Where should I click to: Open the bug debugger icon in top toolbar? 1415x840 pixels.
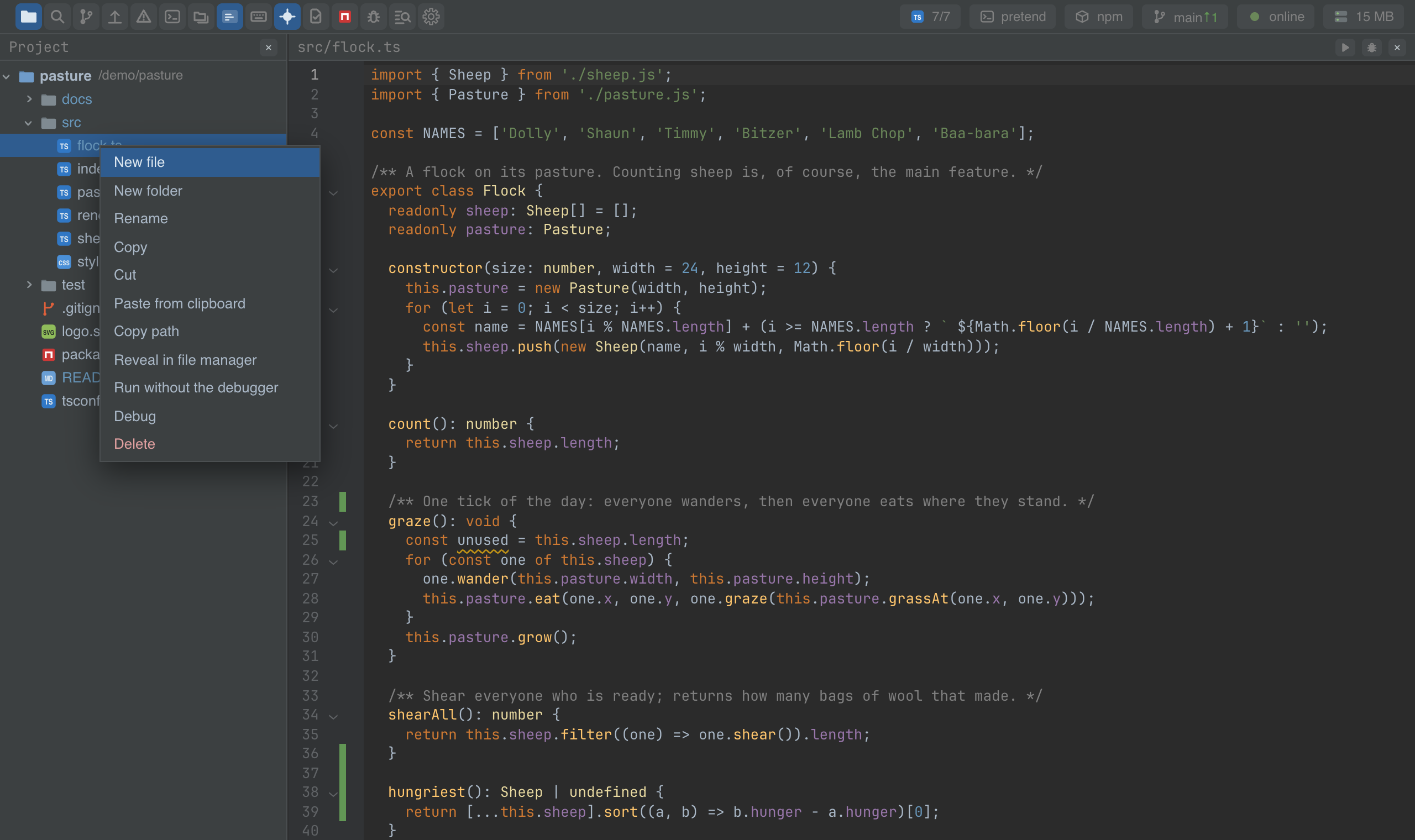pos(374,17)
